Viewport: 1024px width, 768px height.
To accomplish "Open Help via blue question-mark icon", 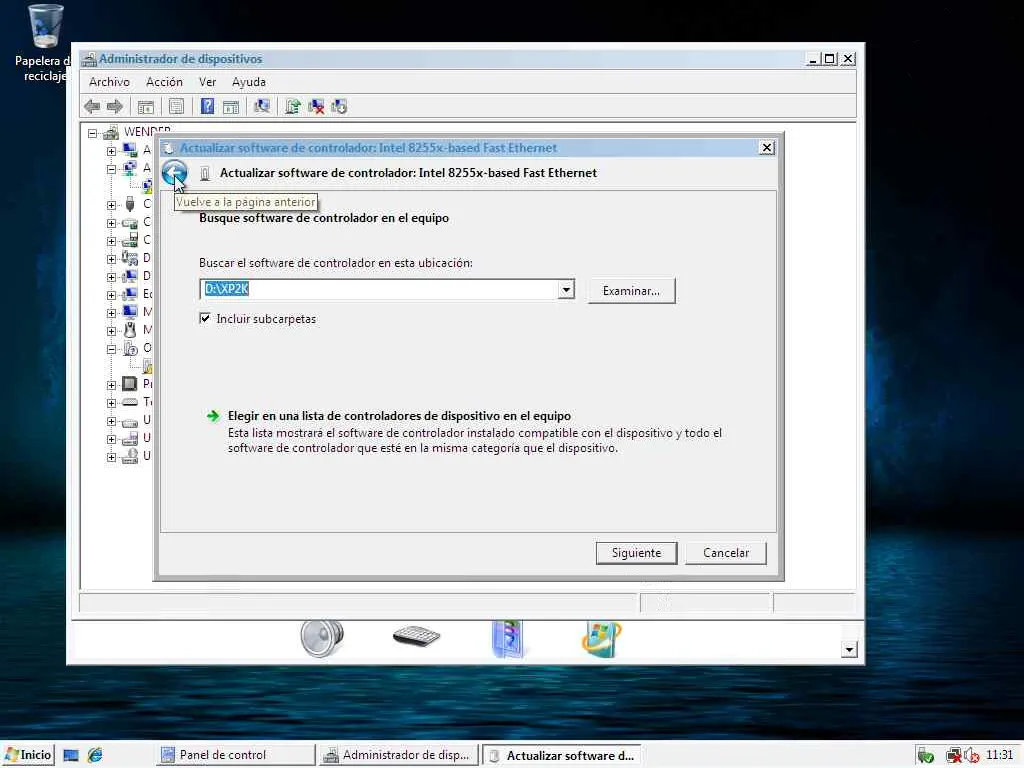I will click(x=207, y=106).
